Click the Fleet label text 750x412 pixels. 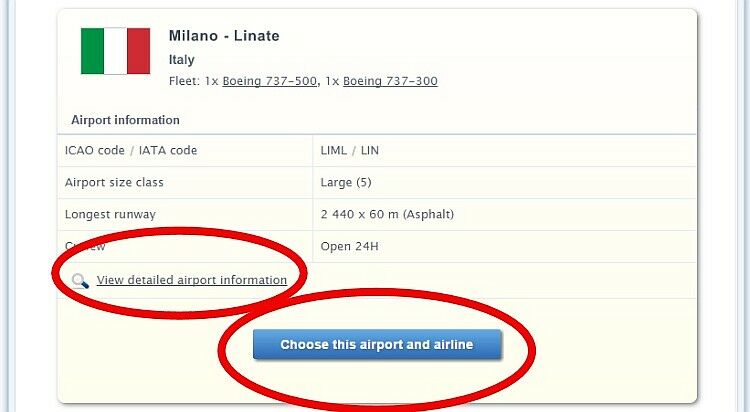click(183, 82)
